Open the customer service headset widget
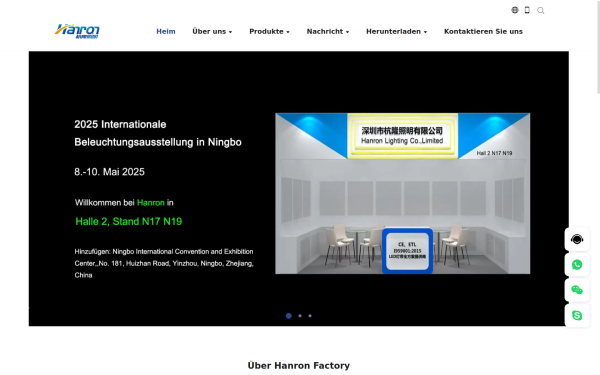Viewport: 600px width, 375px height. tap(577, 240)
